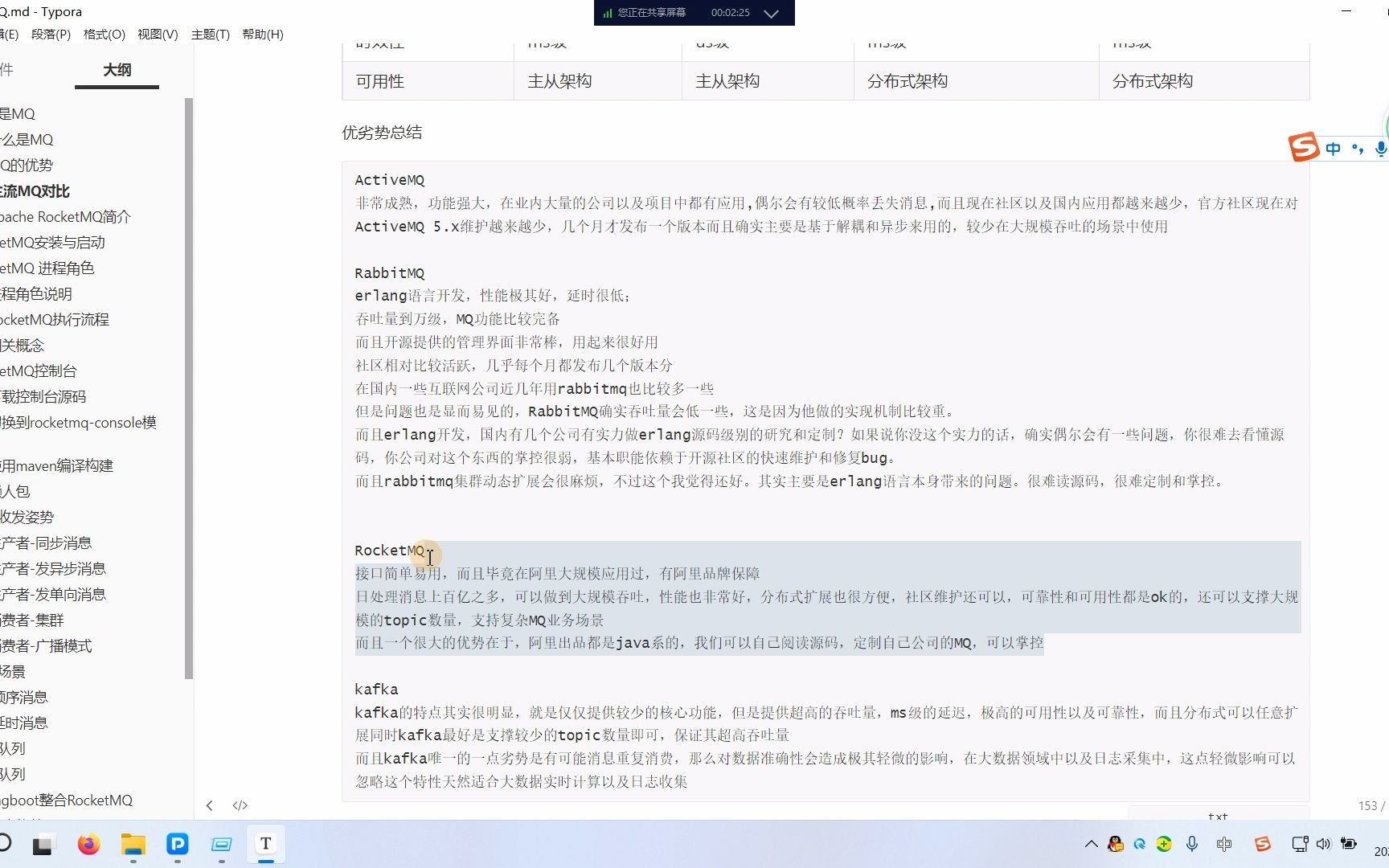Screen dimensions: 1389x868
Task: Open the 主题(T) menu
Action: point(211,35)
